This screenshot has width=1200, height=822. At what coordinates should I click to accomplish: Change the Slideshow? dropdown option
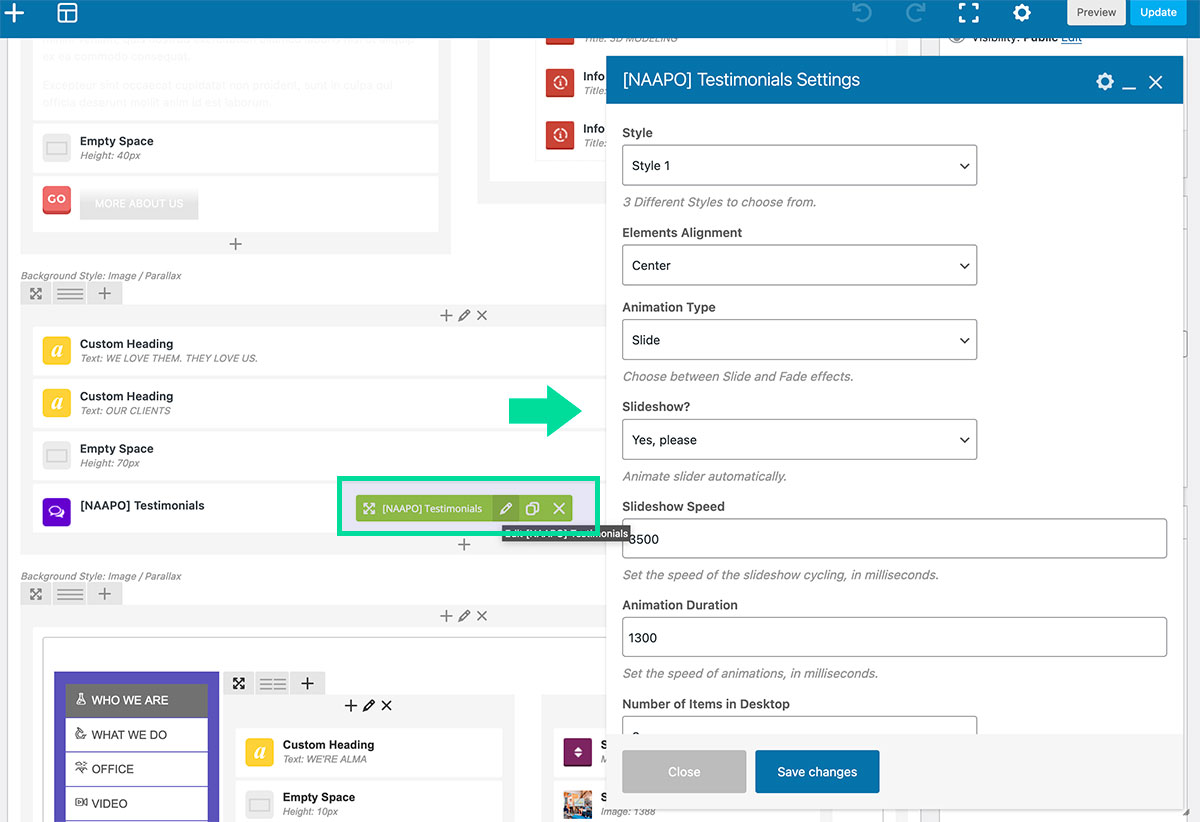pos(799,440)
